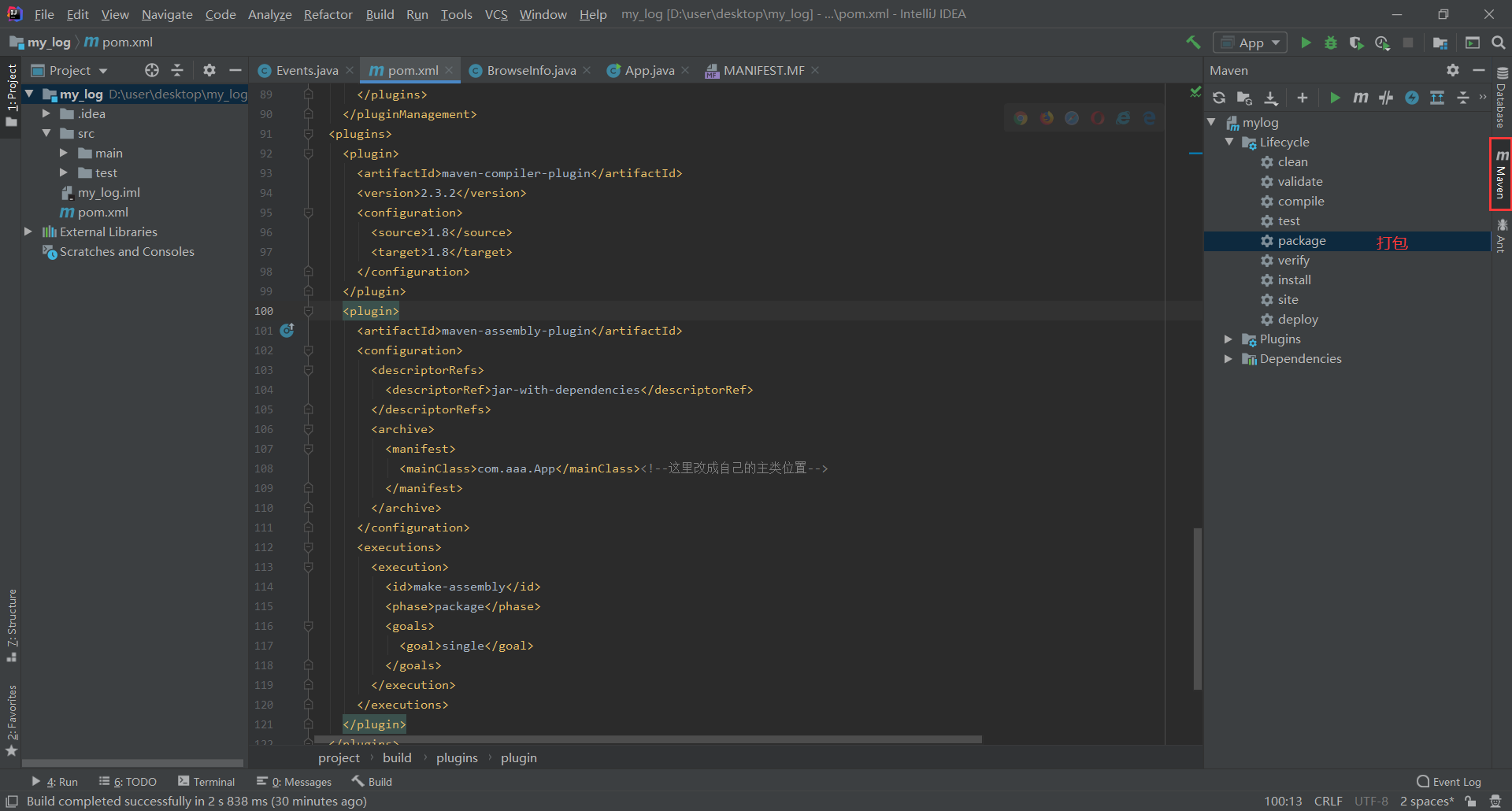Toggle tool window bars in status bar
Image resolution: width=1512 pixels, height=811 pixels.
(x=12, y=801)
